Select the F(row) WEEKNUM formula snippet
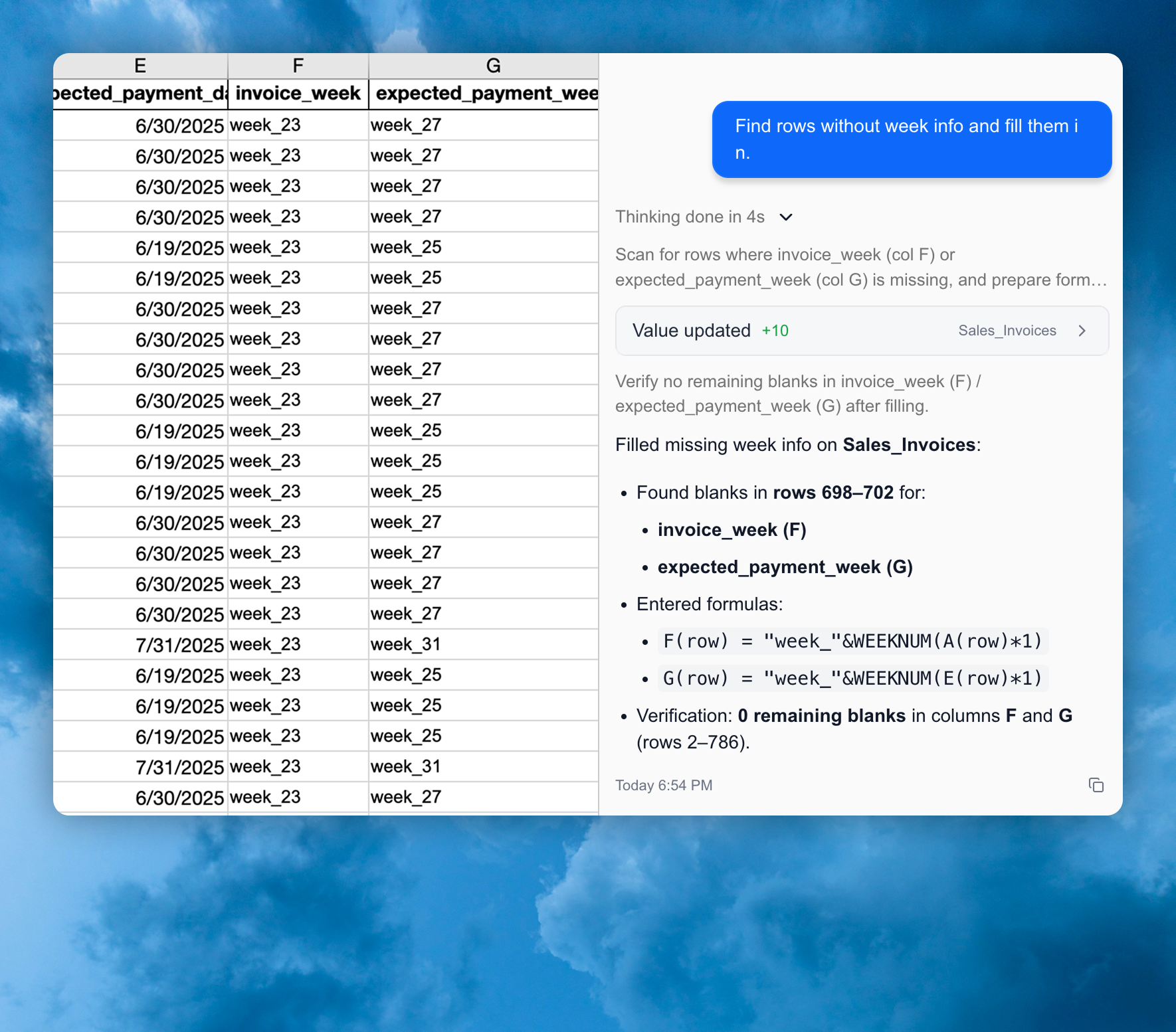The image size is (1176, 1032). (x=852, y=641)
